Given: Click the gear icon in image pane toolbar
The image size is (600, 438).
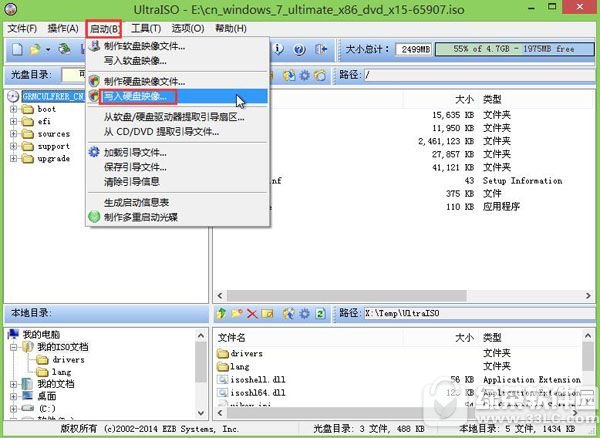Looking at the screenshot, I should (305, 75).
